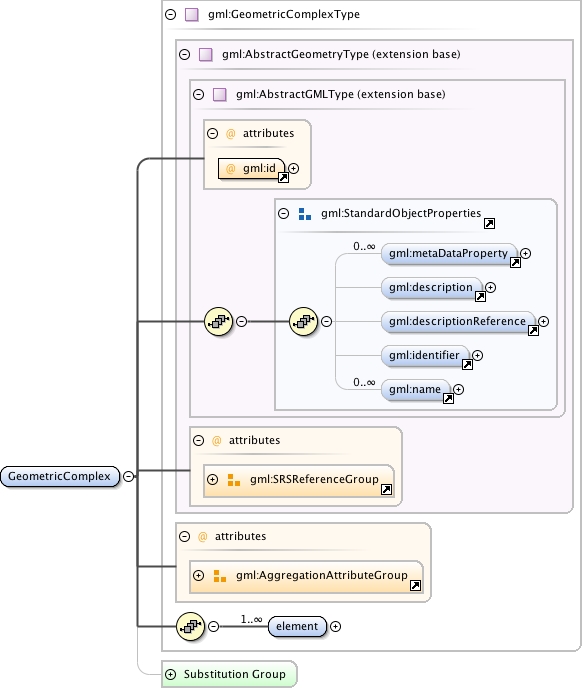Follow reference arrow on gml:id

pyautogui.click(x=283, y=178)
